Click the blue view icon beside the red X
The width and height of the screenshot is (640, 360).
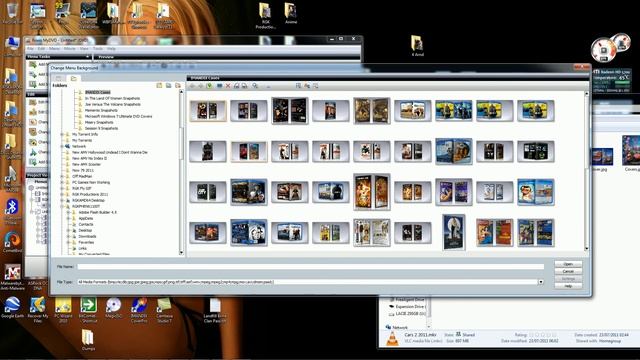pos(220,86)
